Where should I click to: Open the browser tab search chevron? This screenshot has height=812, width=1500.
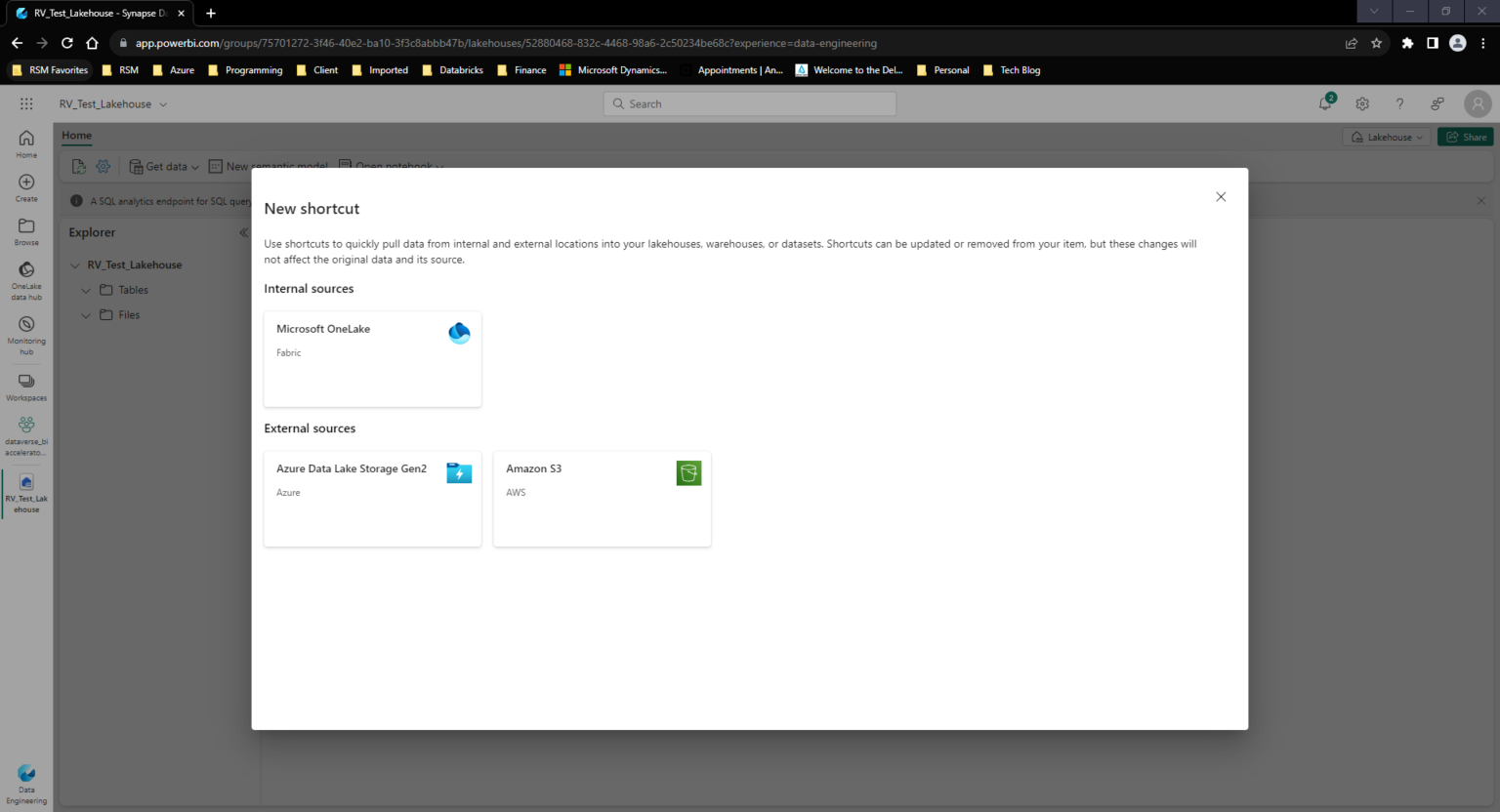[1374, 12]
